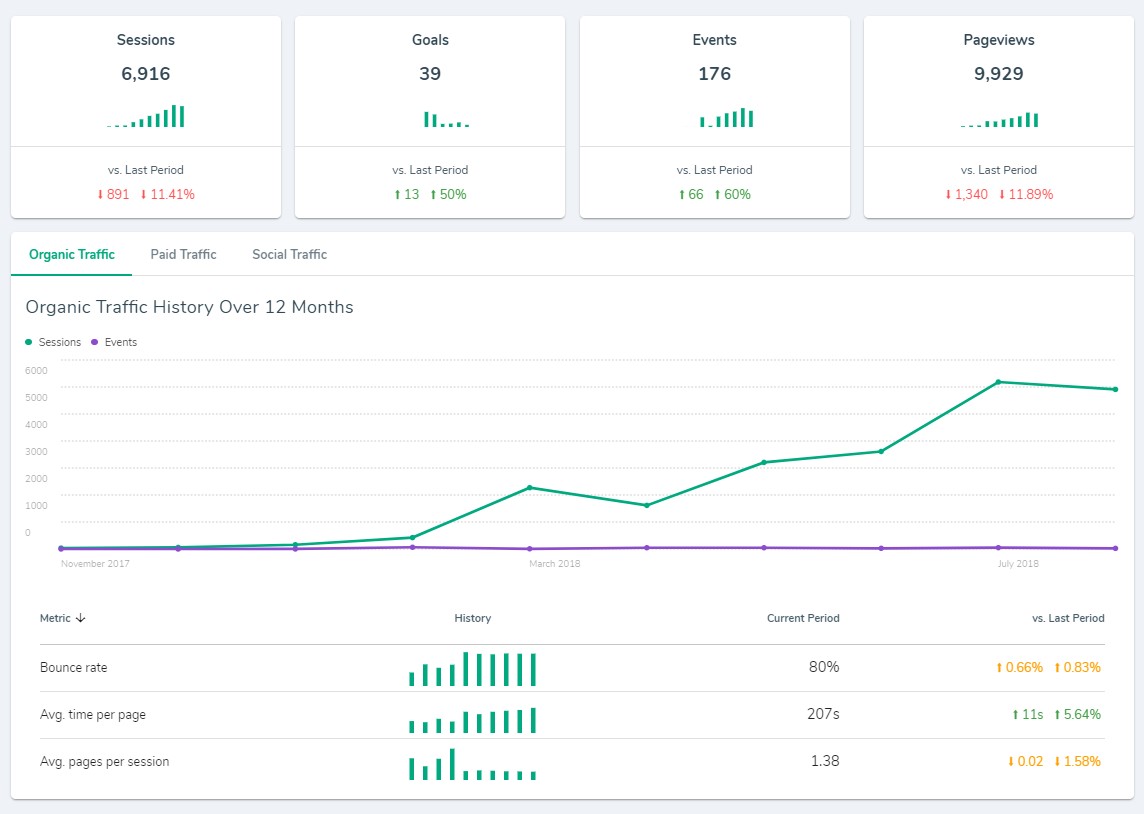Click the Sessions card sparkline bars
Image resolution: width=1144 pixels, height=814 pixels.
click(145, 117)
